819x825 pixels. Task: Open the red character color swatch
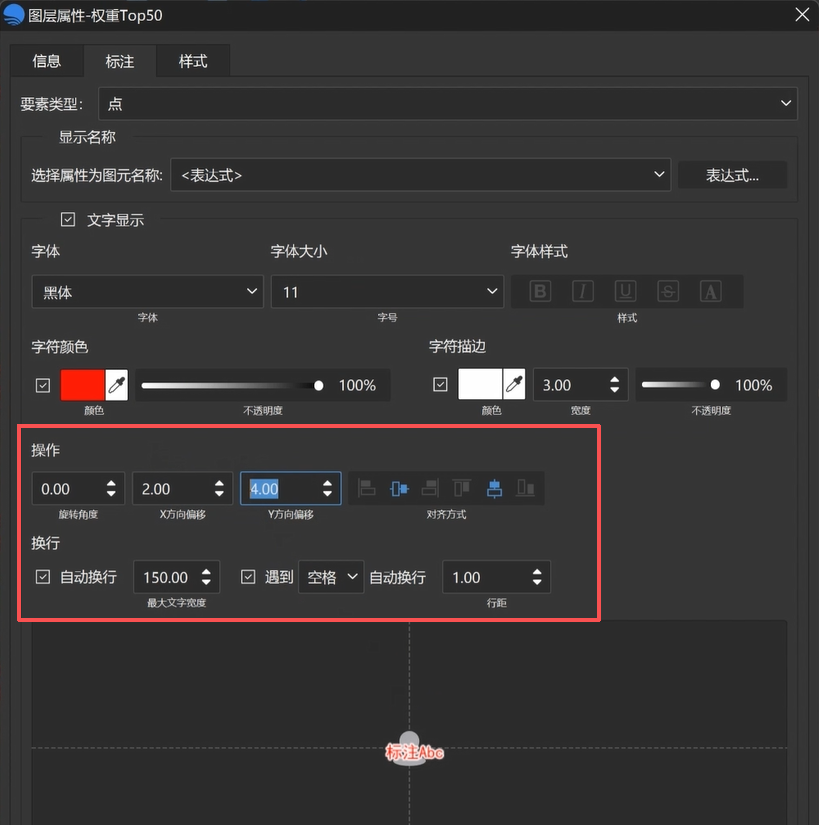[x=83, y=385]
